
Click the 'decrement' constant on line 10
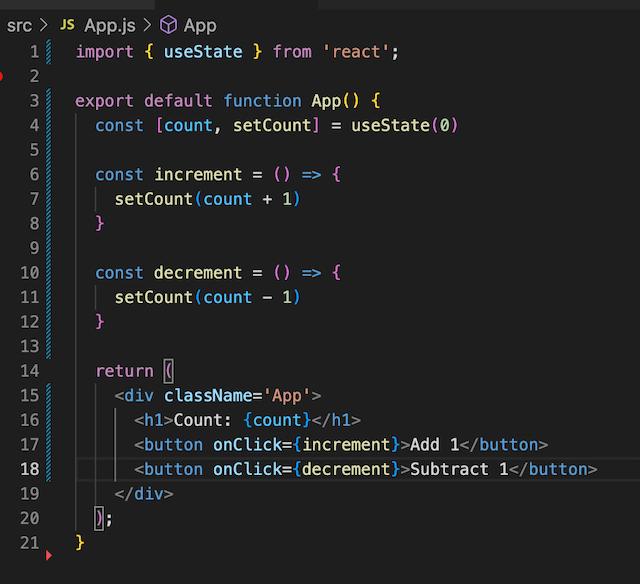[x=198, y=273]
